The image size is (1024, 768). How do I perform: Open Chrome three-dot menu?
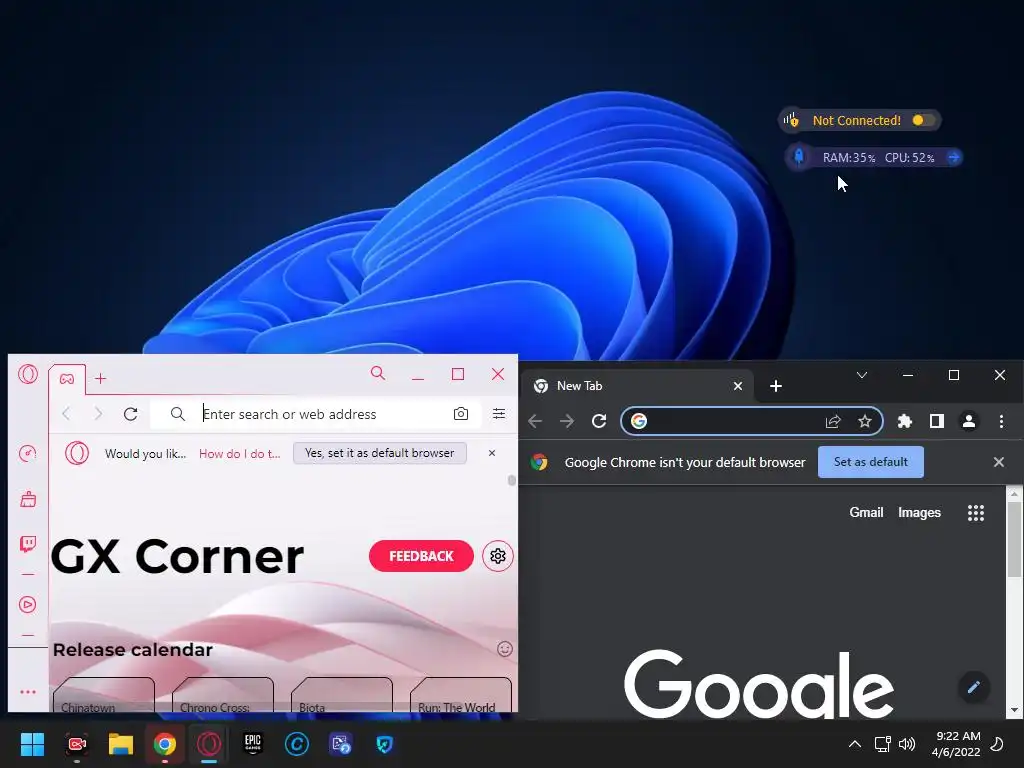pyautogui.click(x=1001, y=421)
